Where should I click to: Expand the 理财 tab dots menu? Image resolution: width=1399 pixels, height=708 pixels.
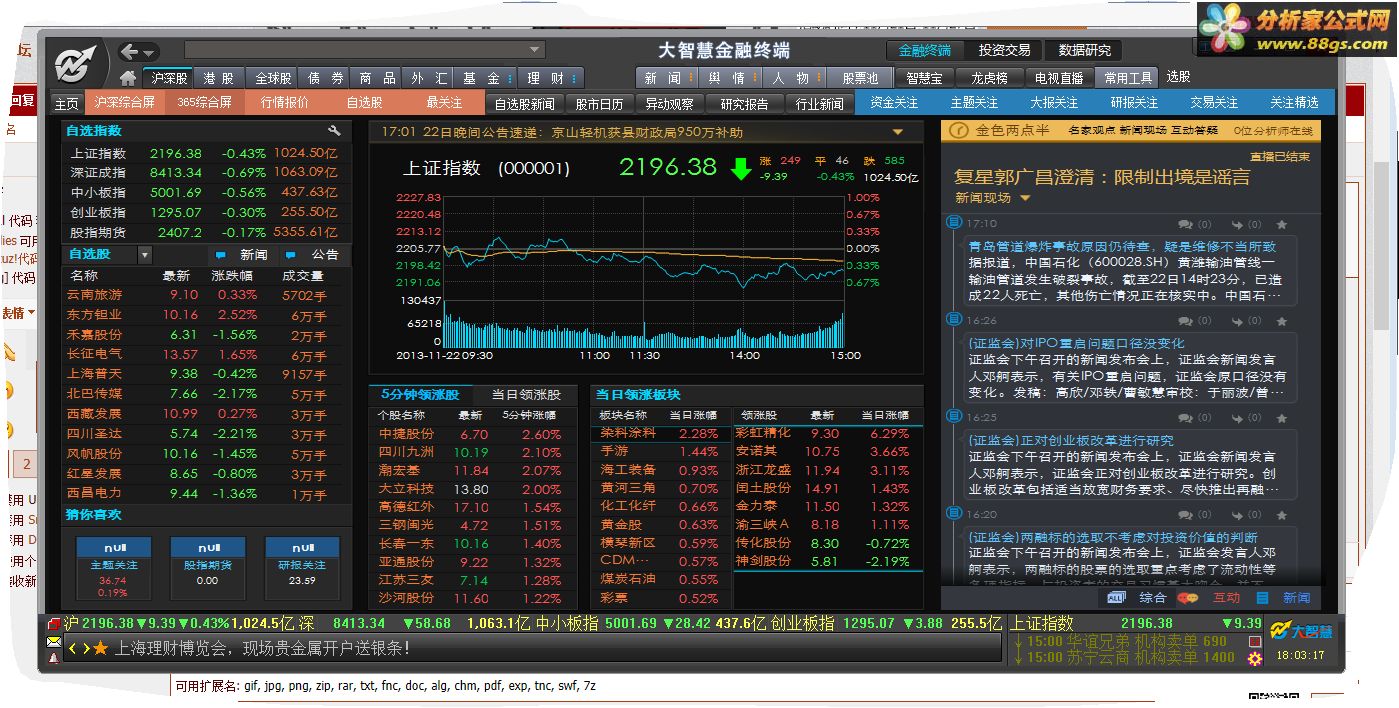pos(574,78)
